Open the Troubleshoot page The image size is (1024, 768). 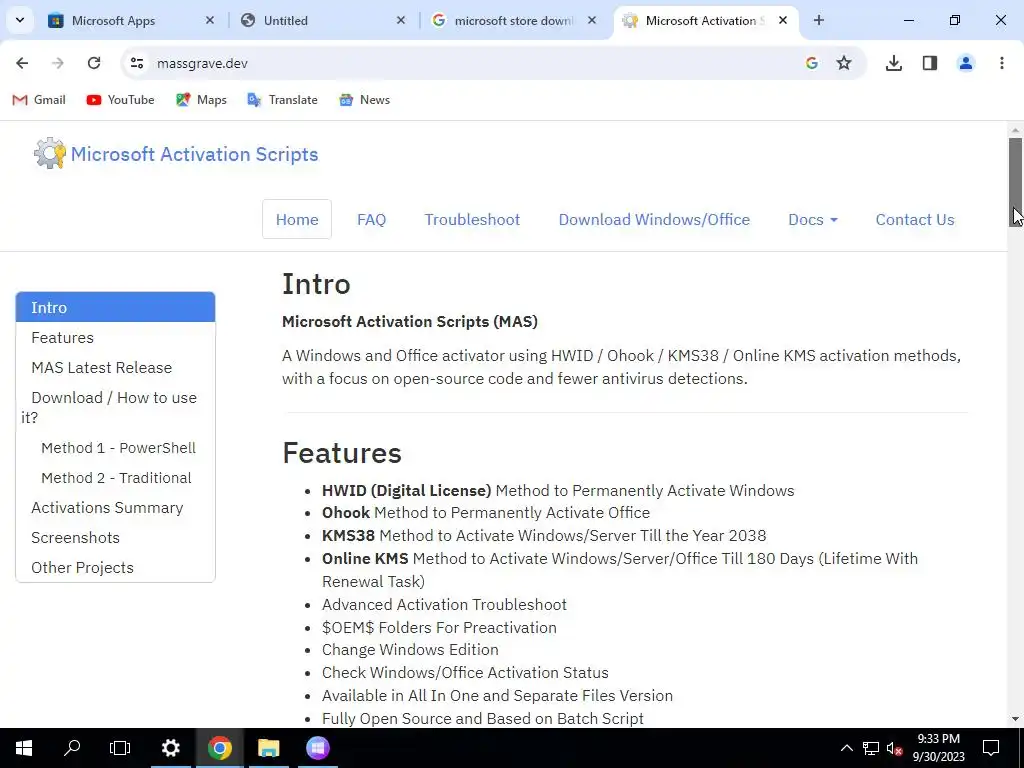point(472,219)
